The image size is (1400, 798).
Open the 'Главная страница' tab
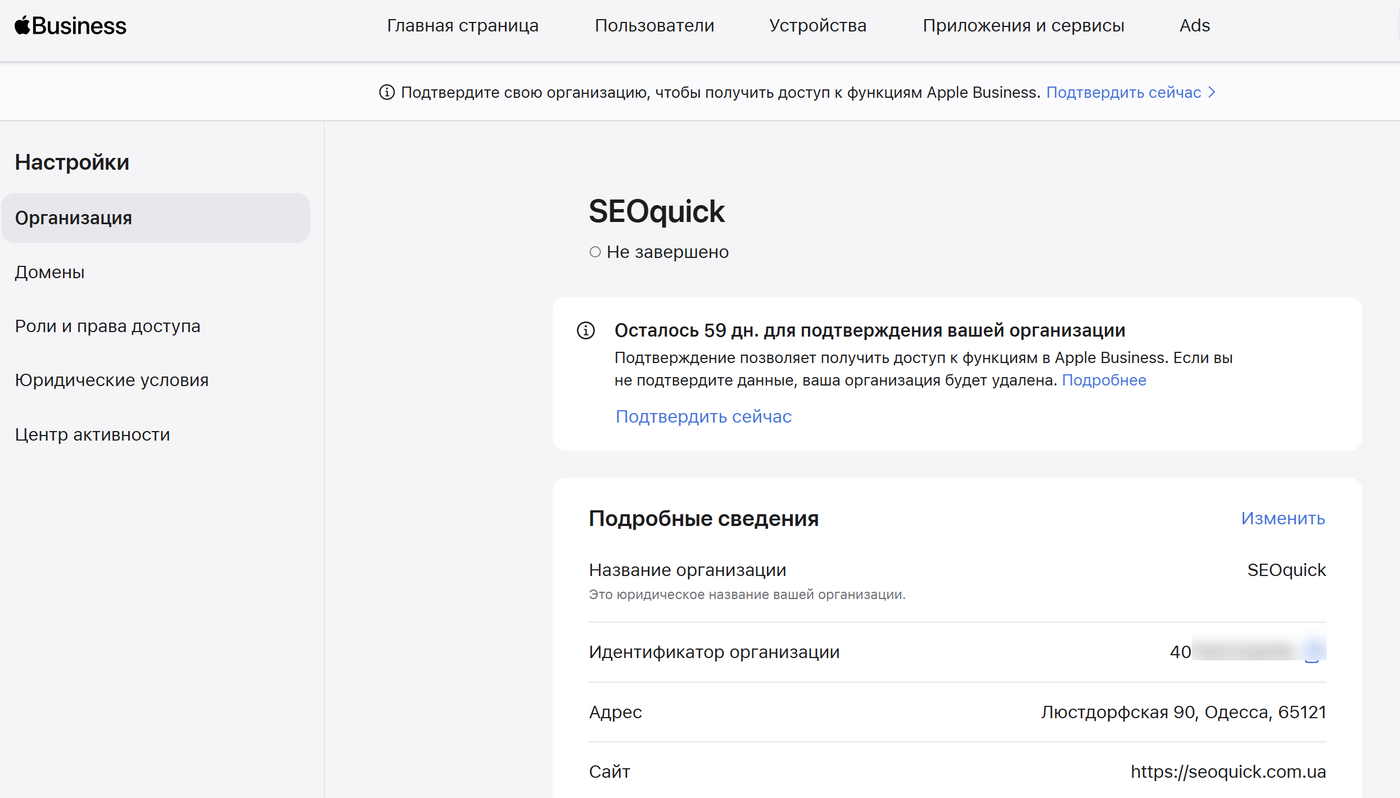click(463, 26)
